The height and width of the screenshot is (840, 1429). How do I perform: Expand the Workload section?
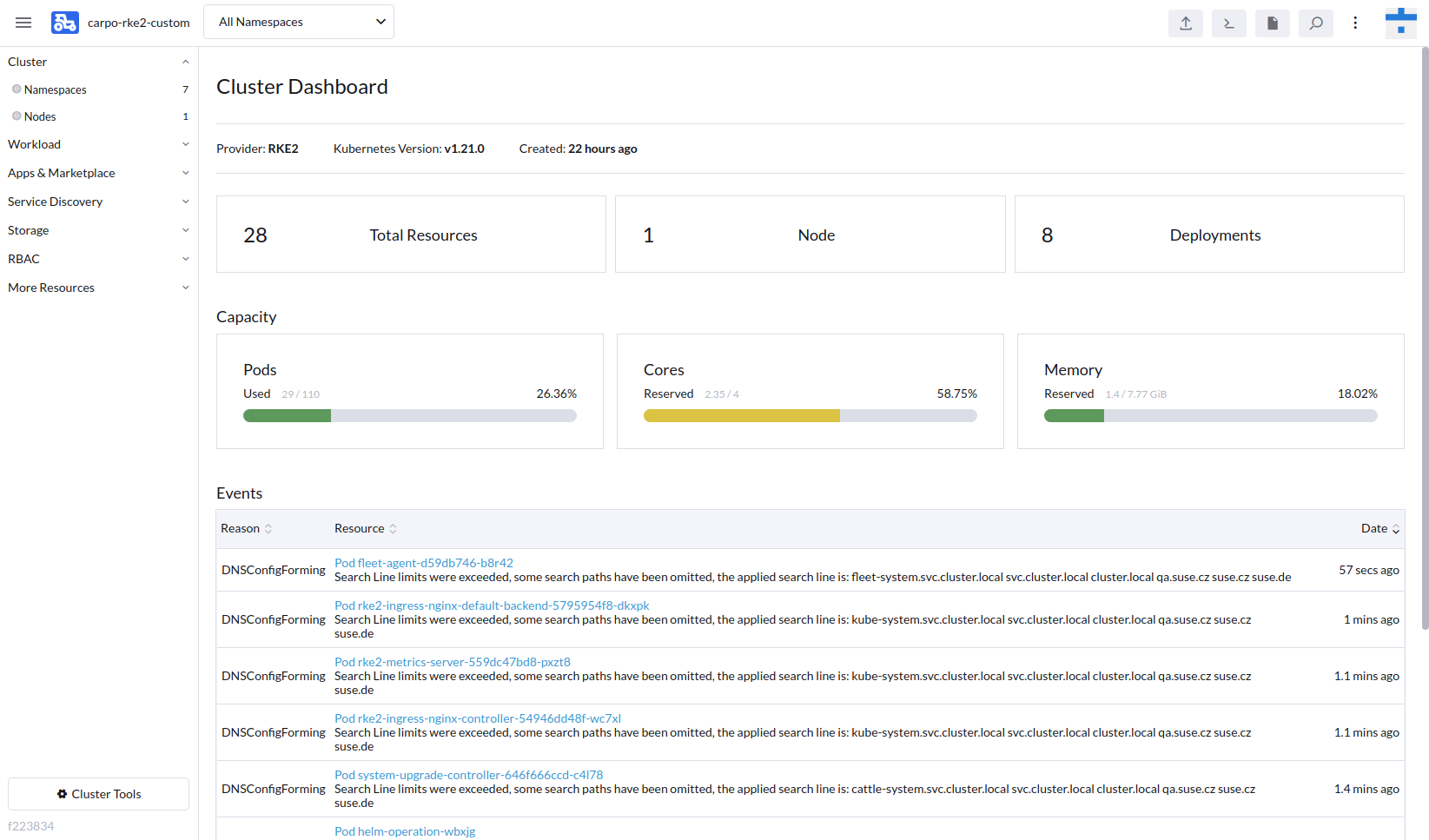tap(98, 143)
